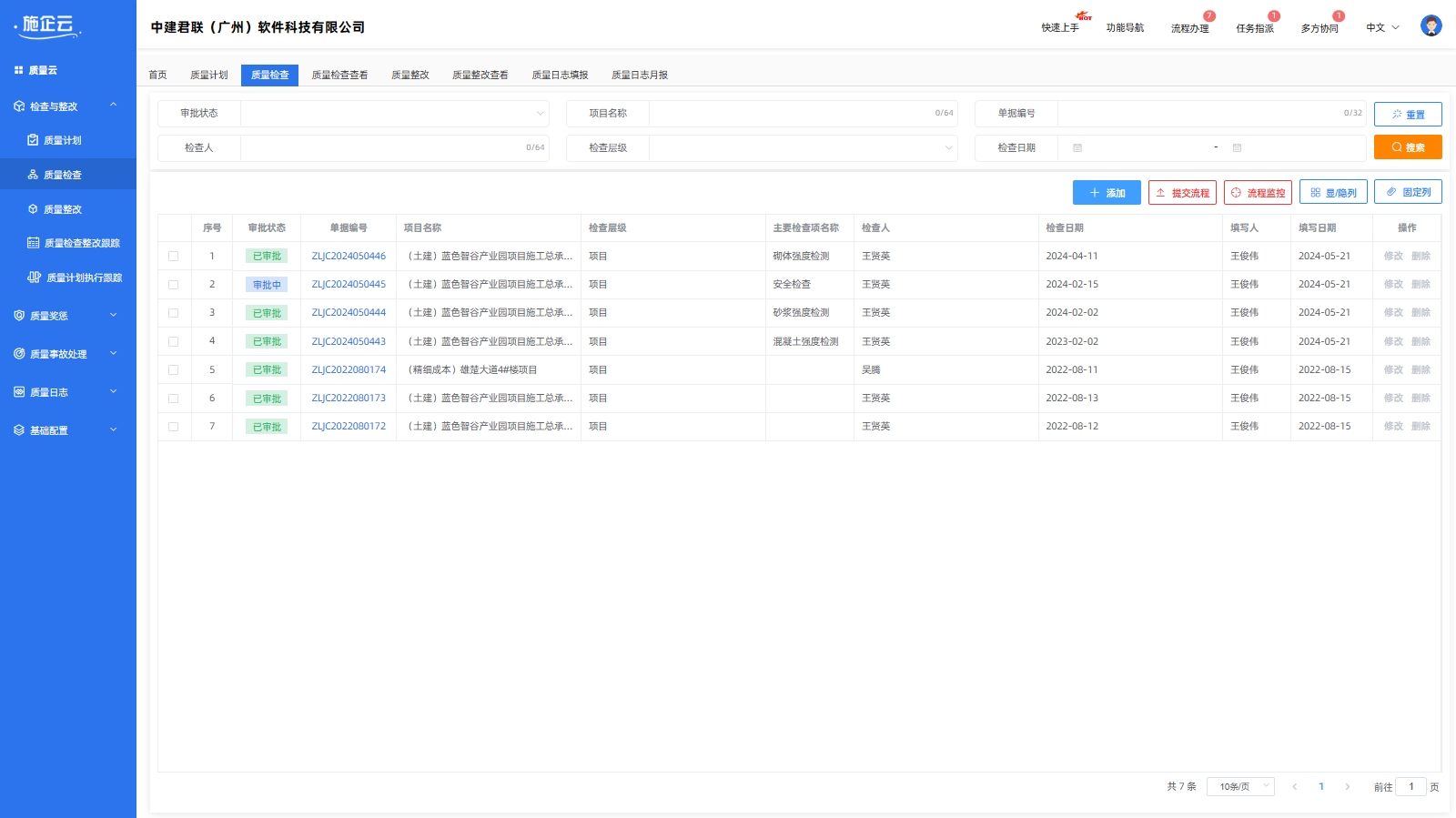
Task: Open 质量检查整改跟踪 in the sidebar
Action: (81, 243)
